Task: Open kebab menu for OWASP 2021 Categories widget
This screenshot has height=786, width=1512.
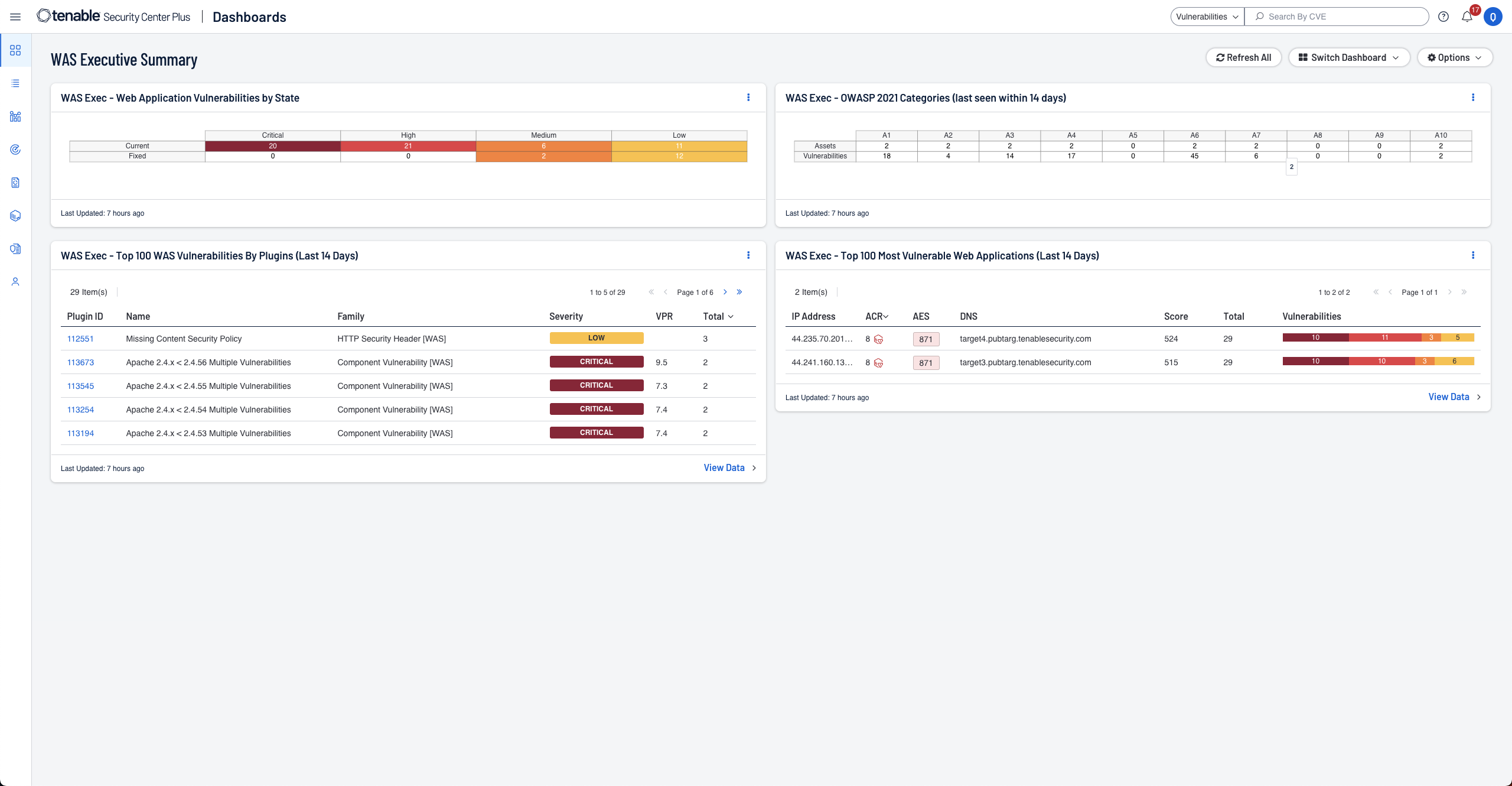Action: [x=1473, y=98]
